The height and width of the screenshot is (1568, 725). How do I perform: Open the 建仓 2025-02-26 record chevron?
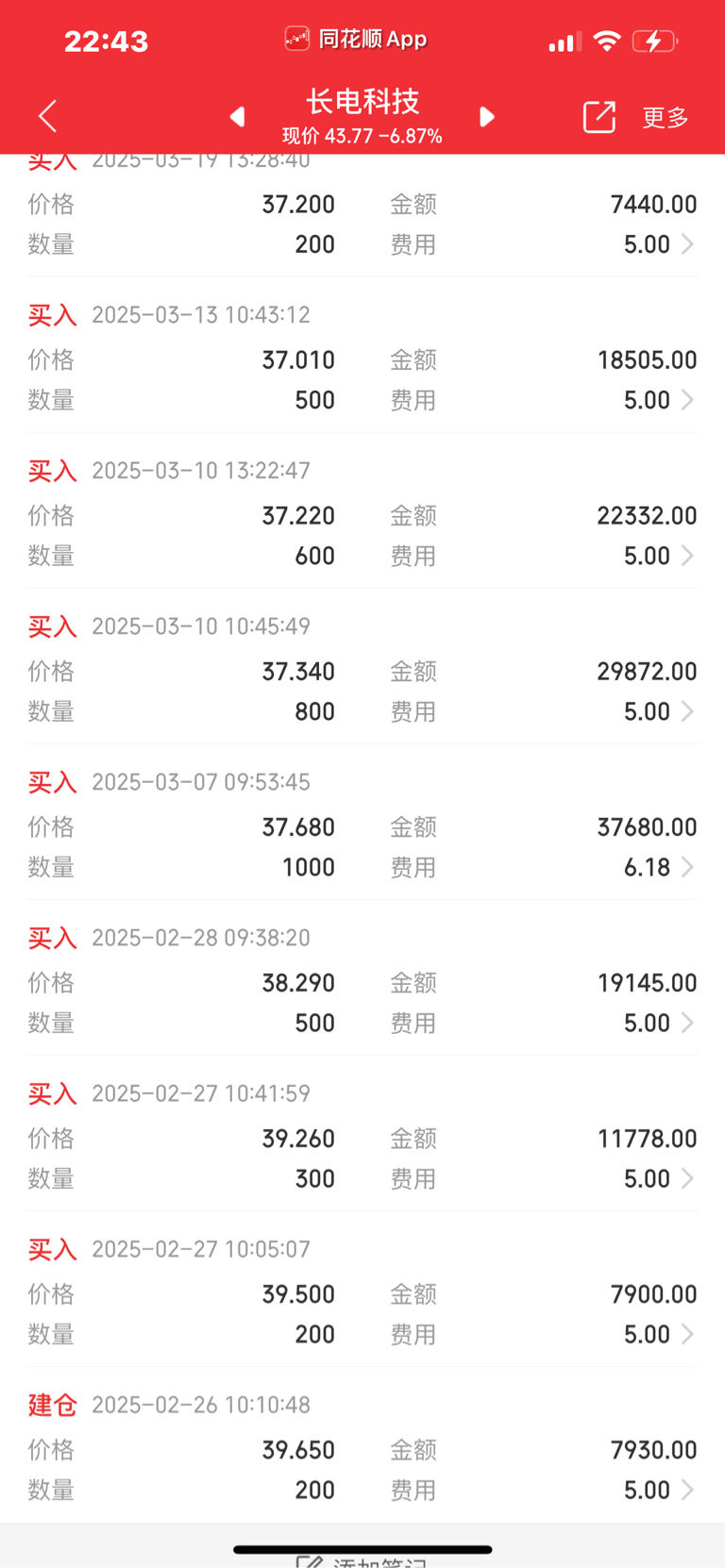click(x=688, y=1490)
